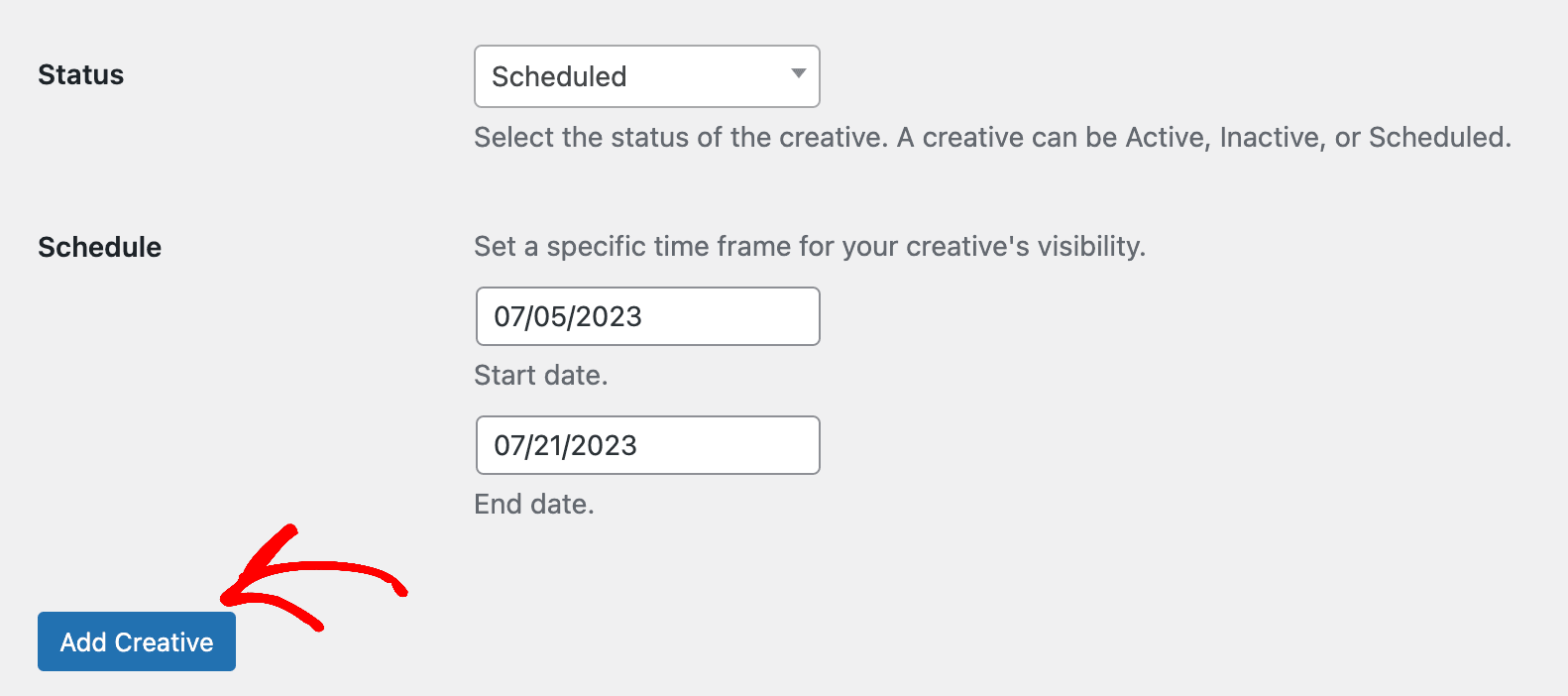1568x696 pixels.
Task: Select the year 2023 in start date
Action: pos(609,316)
